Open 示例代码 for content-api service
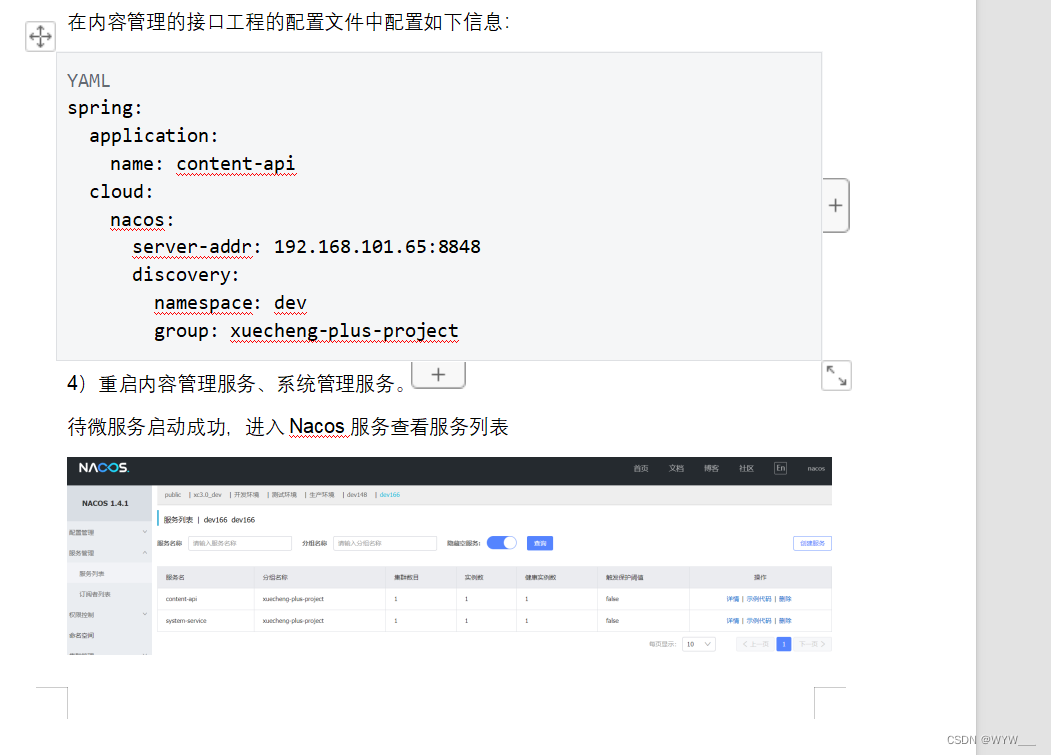 (x=759, y=599)
